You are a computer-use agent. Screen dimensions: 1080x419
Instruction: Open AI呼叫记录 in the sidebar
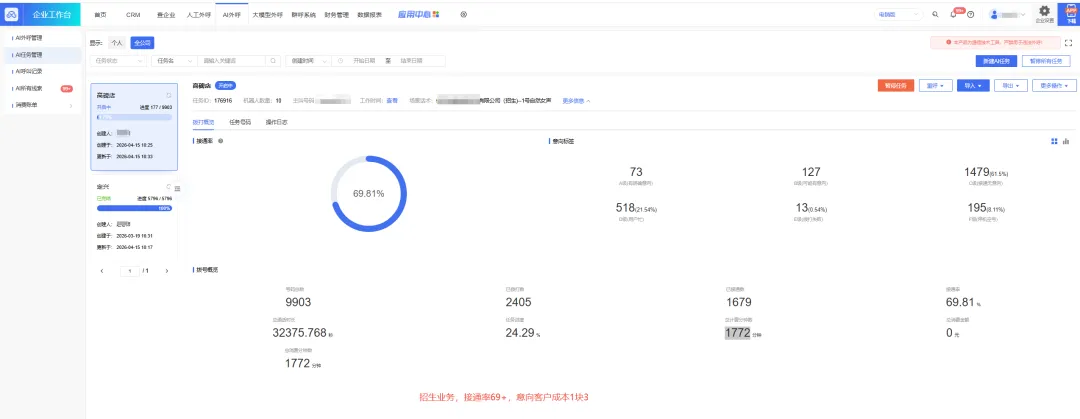point(41,71)
